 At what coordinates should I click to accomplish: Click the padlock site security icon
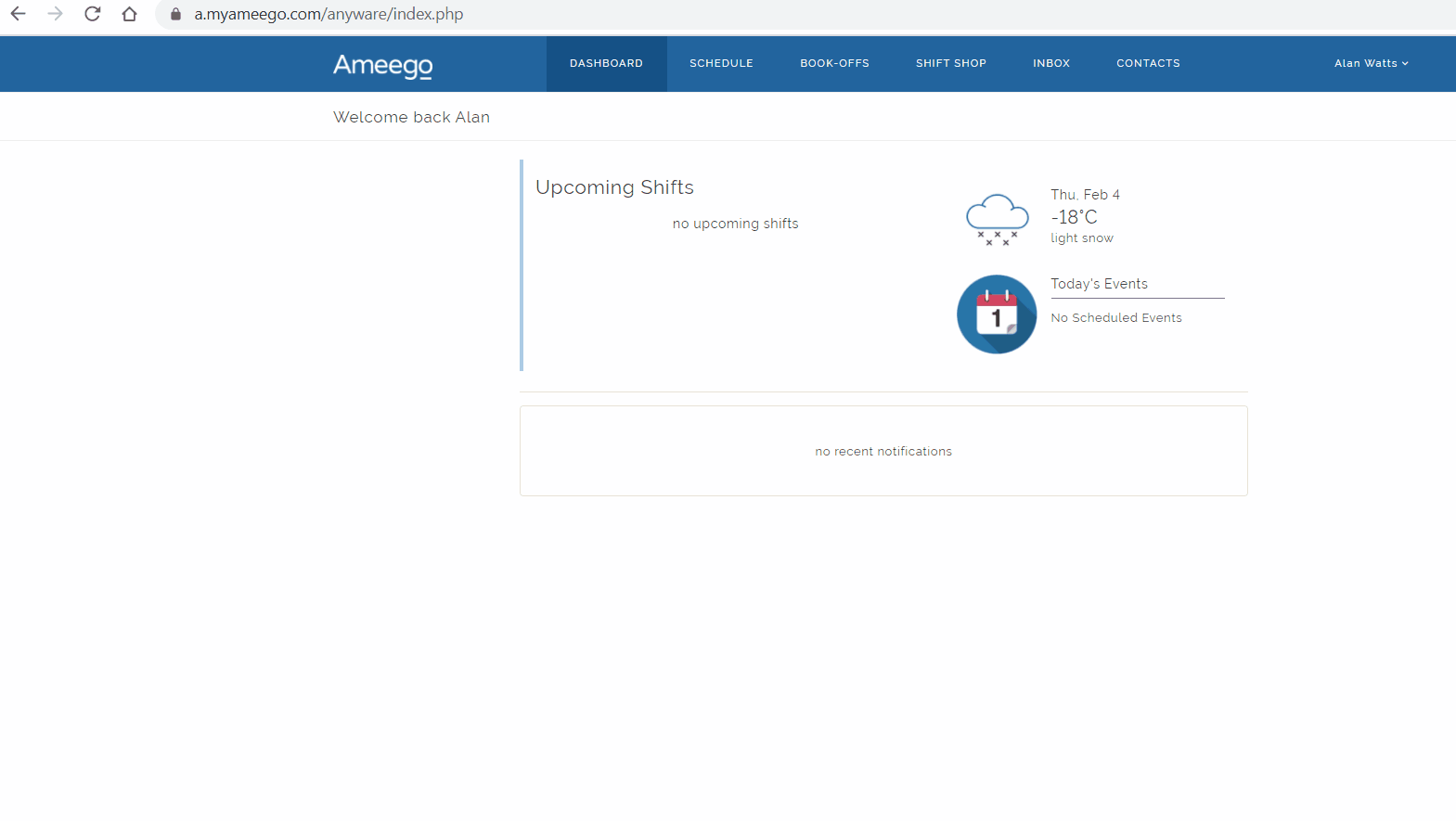click(x=175, y=14)
